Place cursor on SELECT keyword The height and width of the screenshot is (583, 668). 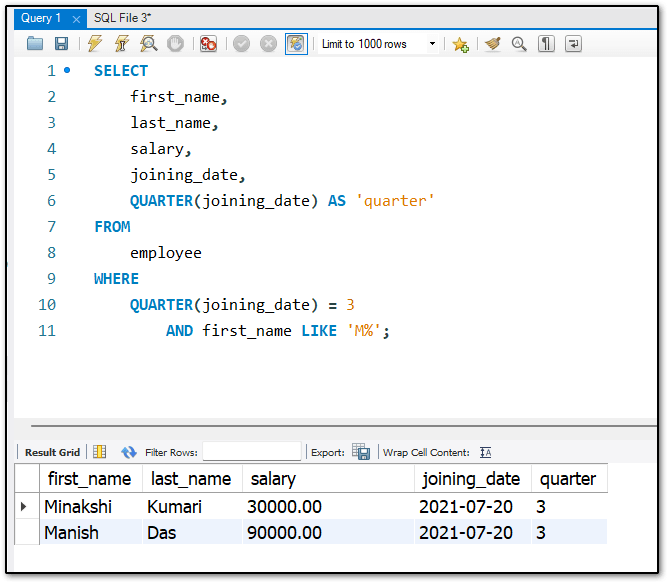coord(121,71)
